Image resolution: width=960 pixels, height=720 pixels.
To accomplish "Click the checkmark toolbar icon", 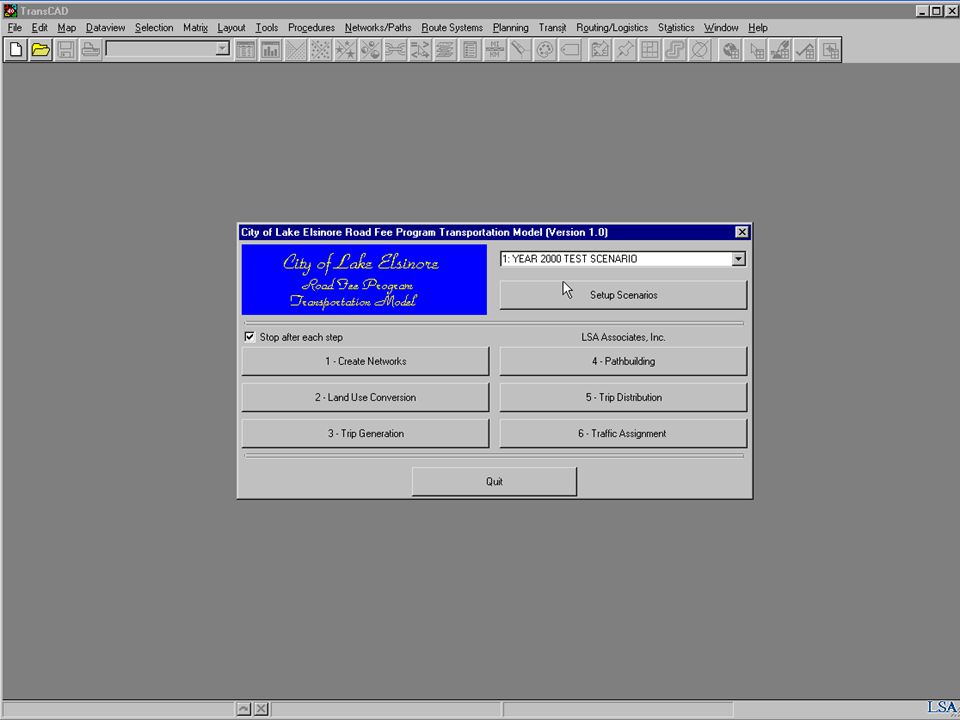I will [x=805, y=50].
